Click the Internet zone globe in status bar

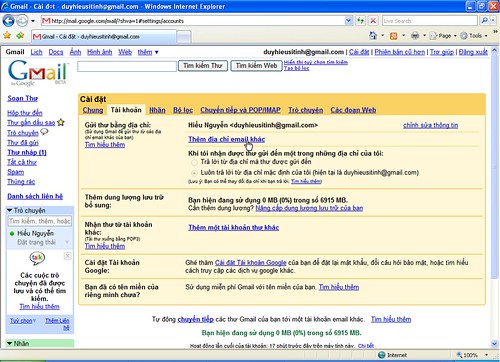(x=382, y=355)
